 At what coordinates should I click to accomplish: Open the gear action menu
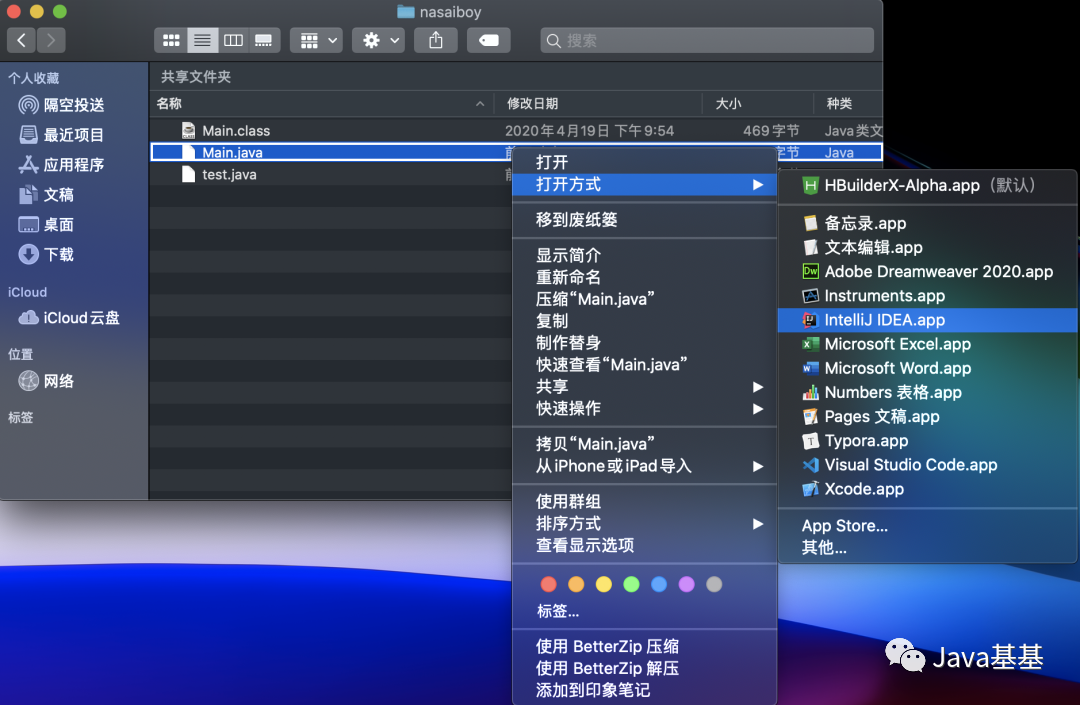(x=378, y=41)
